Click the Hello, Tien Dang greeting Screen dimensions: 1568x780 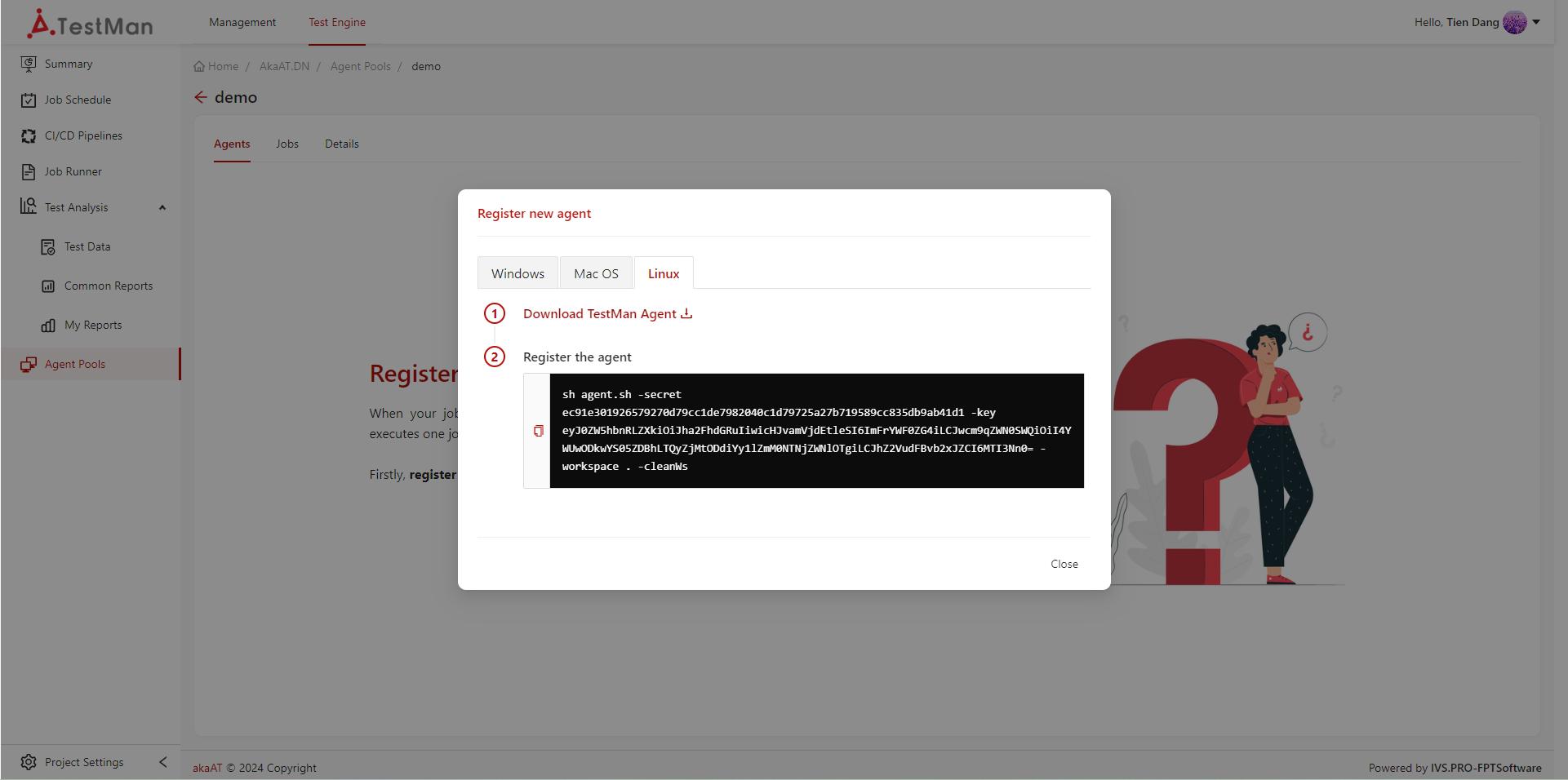tap(1457, 22)
